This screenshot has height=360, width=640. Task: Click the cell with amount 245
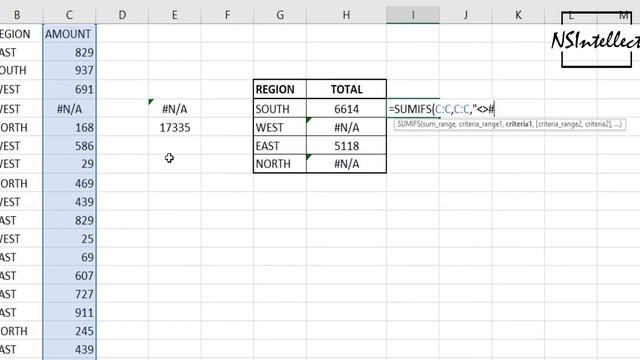[69, 331]
